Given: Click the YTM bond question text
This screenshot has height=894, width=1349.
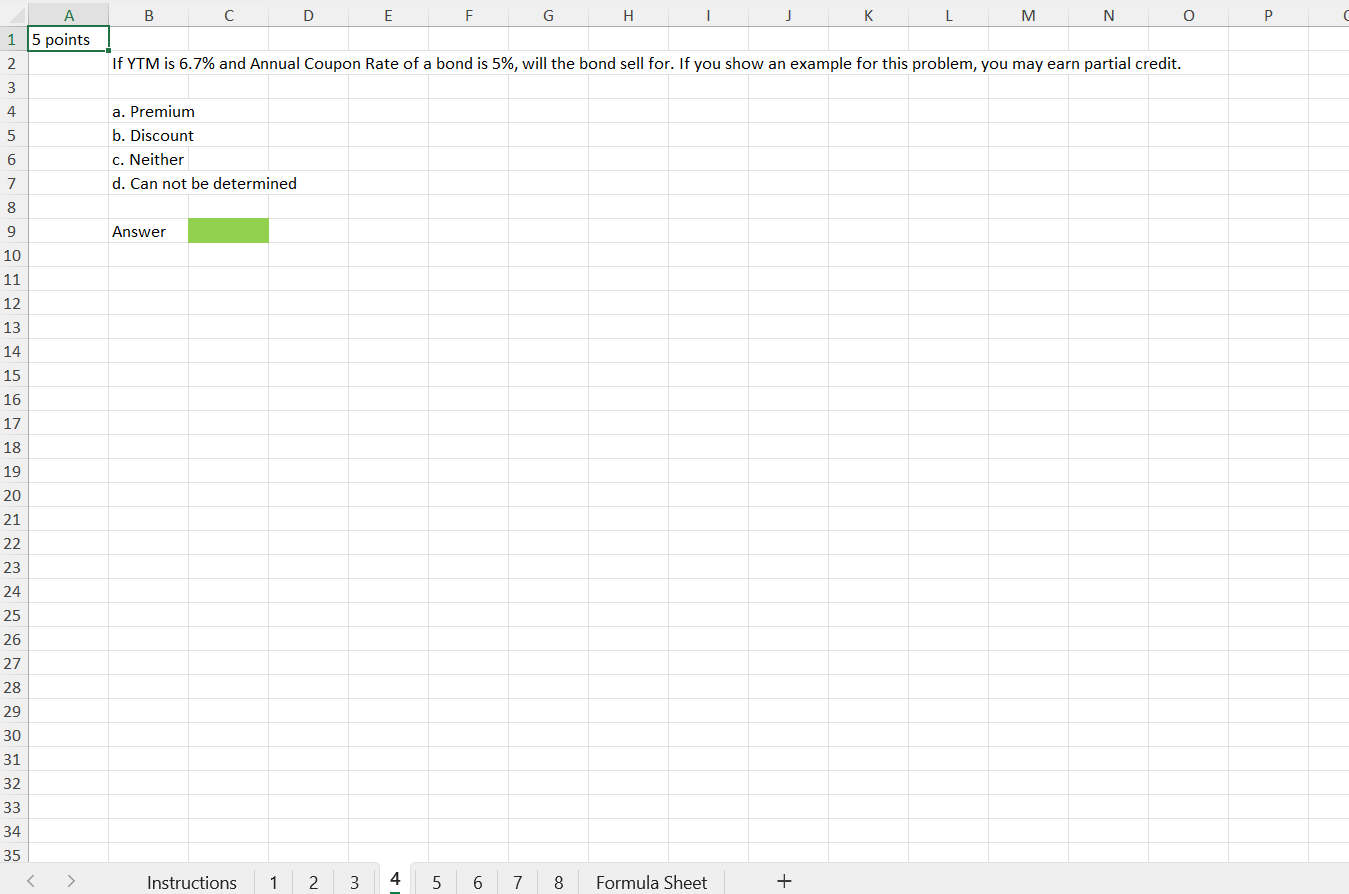Looking at the screenshot, I should point(647,63).
